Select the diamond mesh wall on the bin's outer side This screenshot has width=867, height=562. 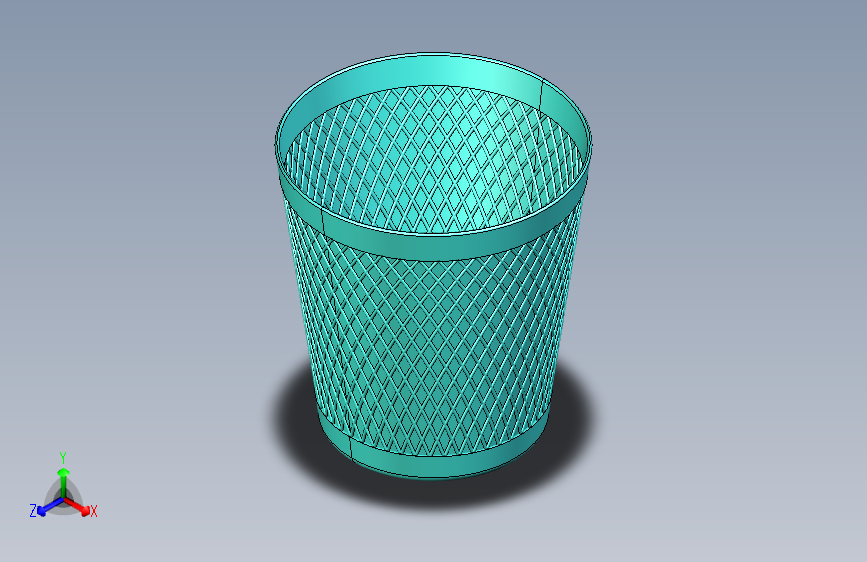click(x=434, y=354)
